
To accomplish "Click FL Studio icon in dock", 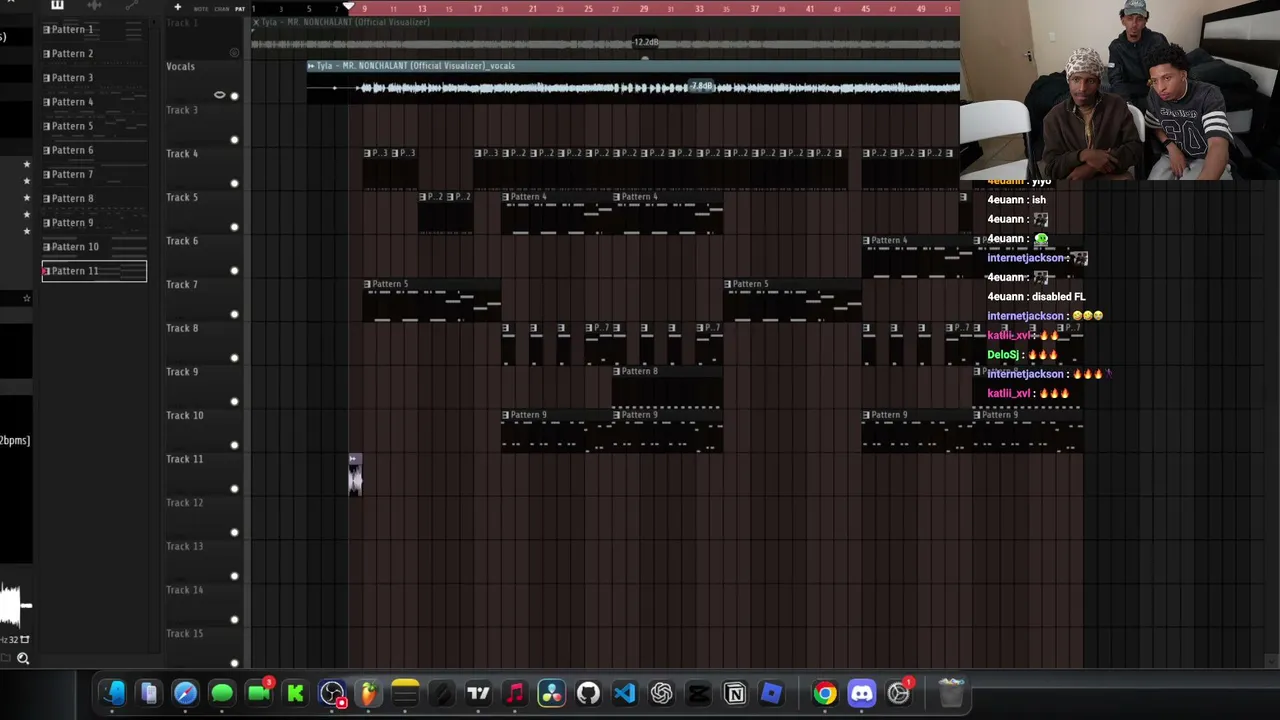I will (x=369, y=693).
